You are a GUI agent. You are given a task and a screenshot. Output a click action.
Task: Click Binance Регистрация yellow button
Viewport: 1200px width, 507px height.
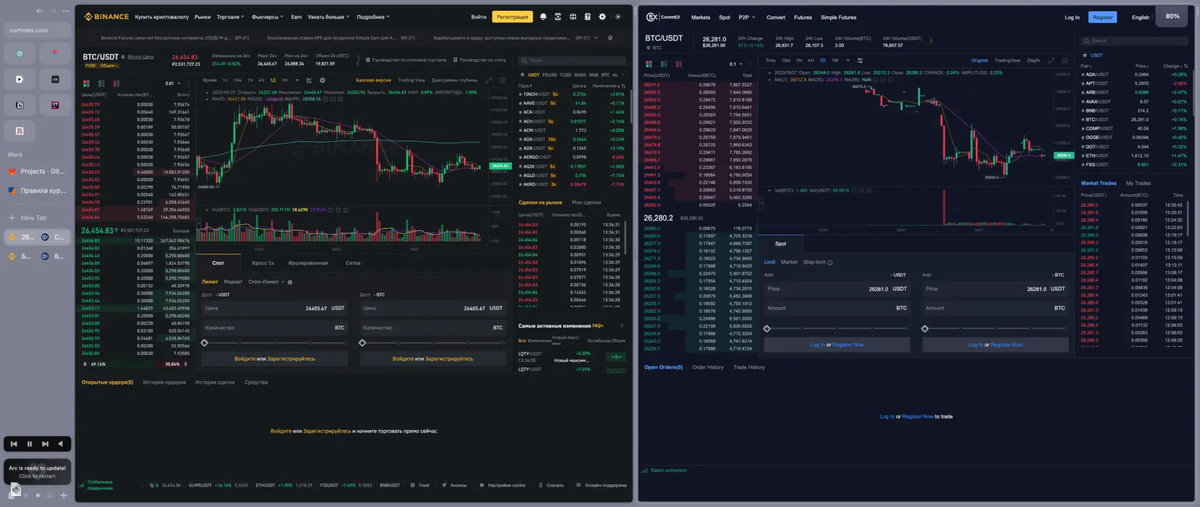point(512,17)
